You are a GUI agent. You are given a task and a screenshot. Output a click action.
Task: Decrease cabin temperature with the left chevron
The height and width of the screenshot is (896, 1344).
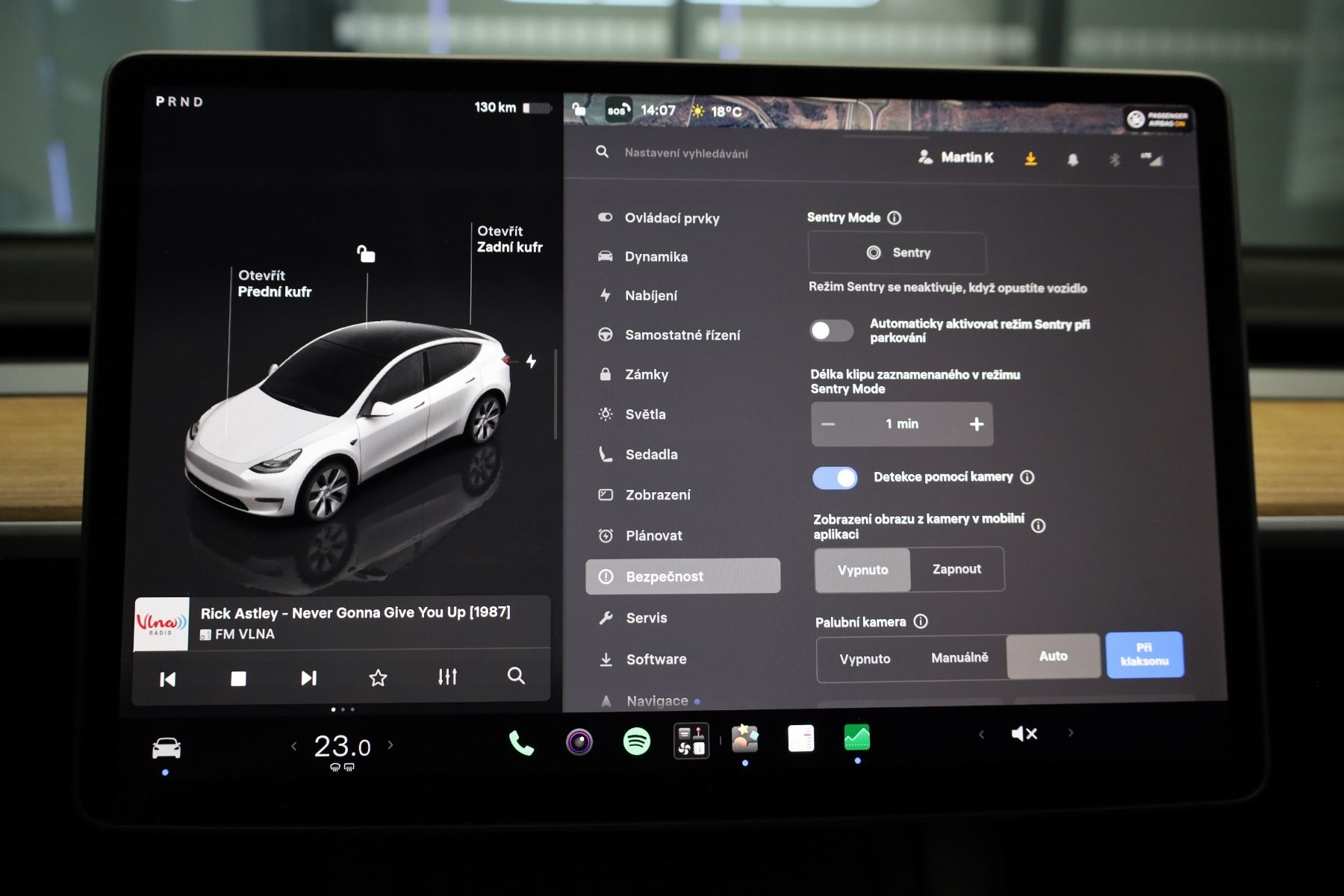tap(294, 746)
